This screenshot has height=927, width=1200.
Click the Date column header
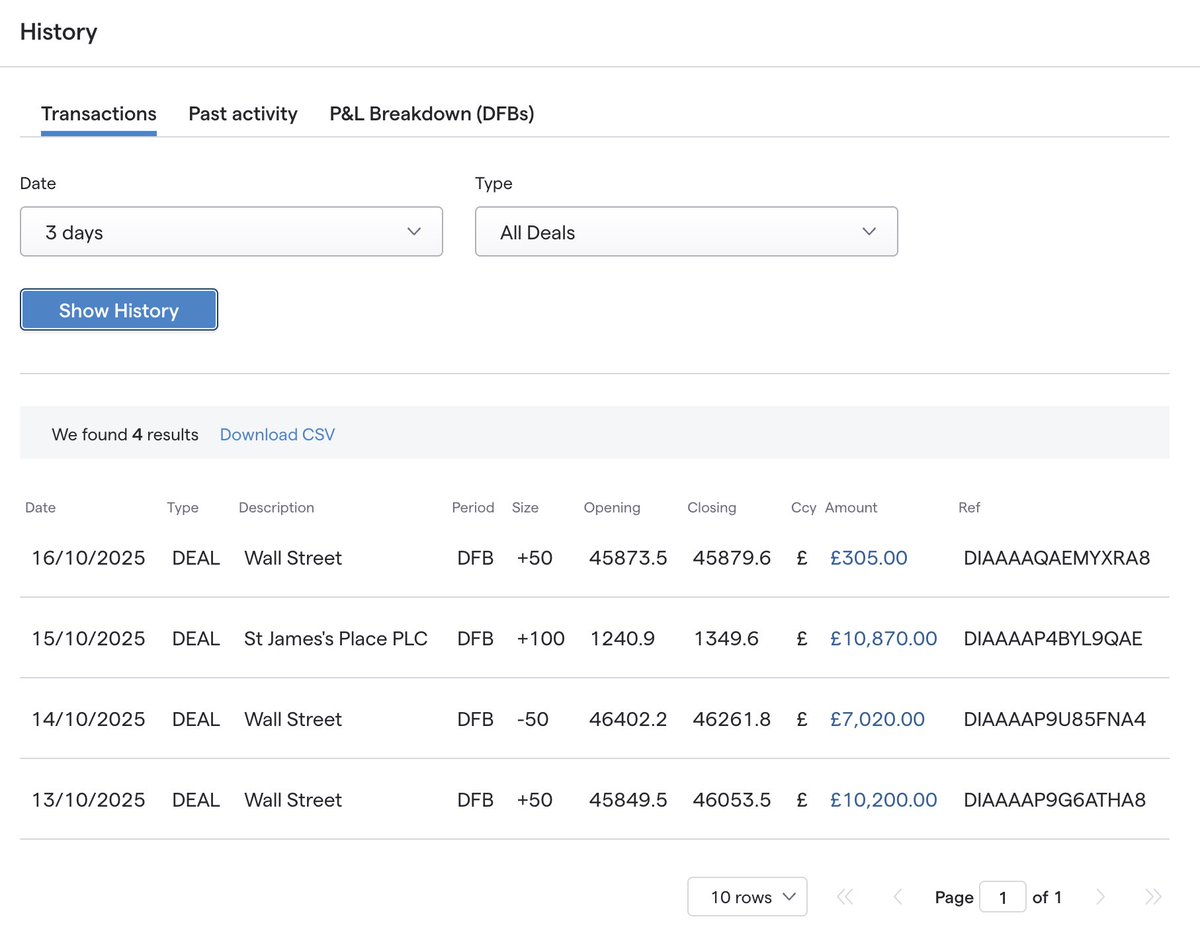[x=40, y=507]
